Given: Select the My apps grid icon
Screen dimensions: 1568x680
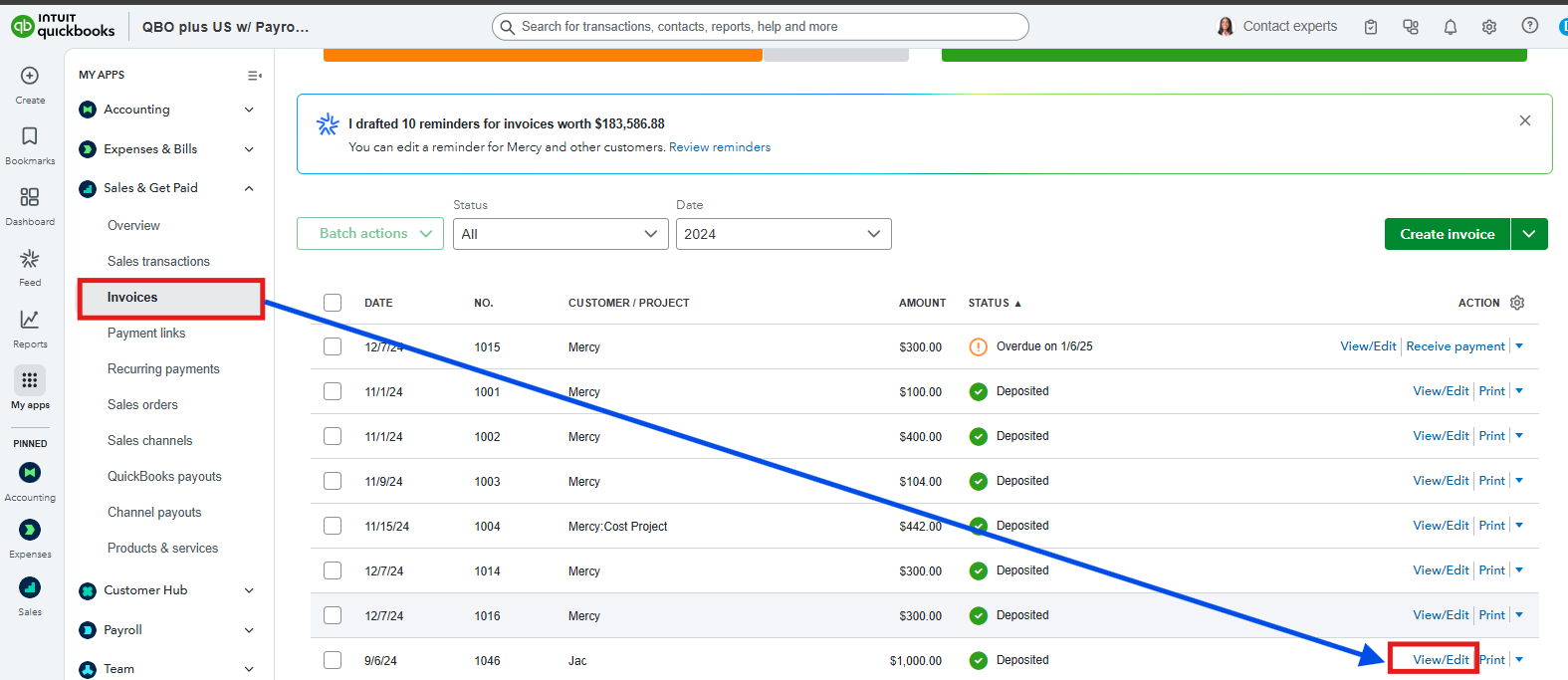Looking at the screenshot, I should [30, 380].
